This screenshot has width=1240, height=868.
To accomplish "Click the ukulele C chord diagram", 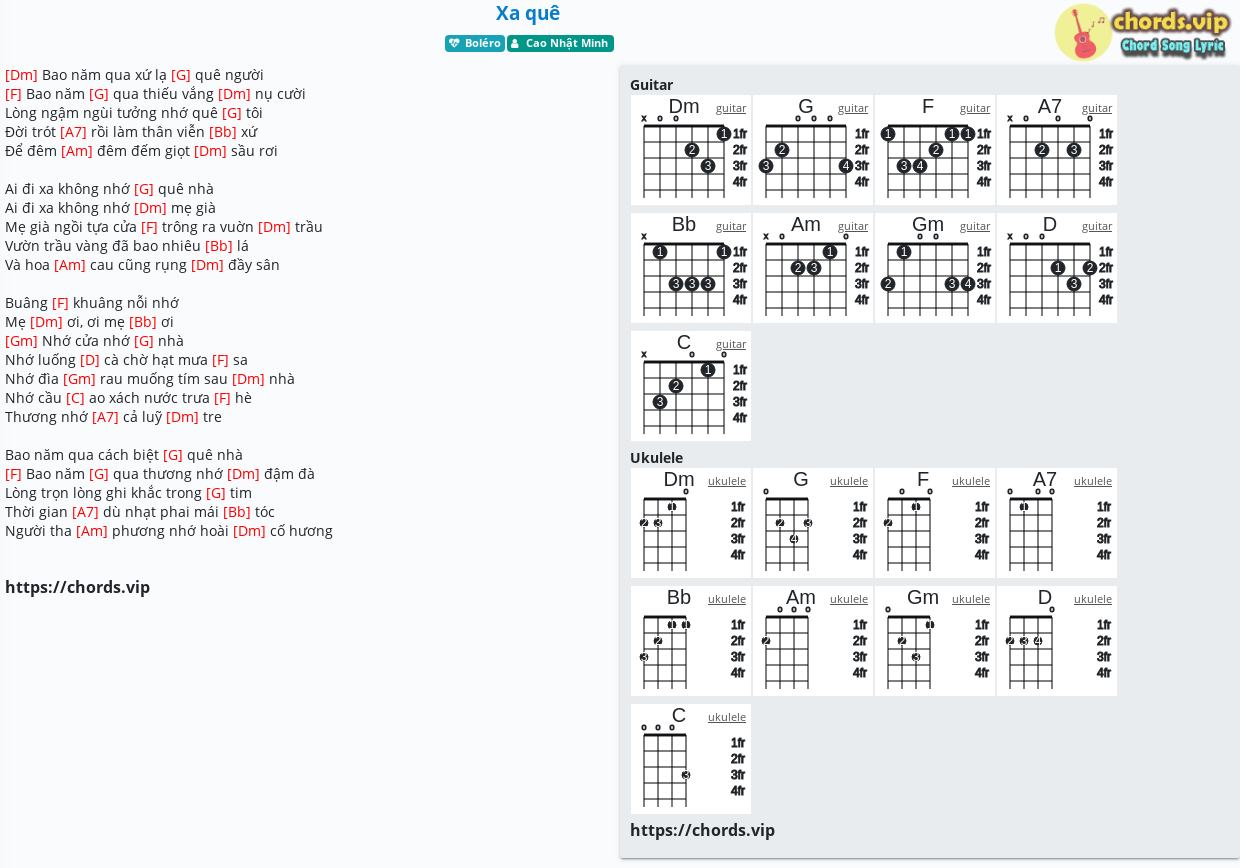I will pos(691,759).
